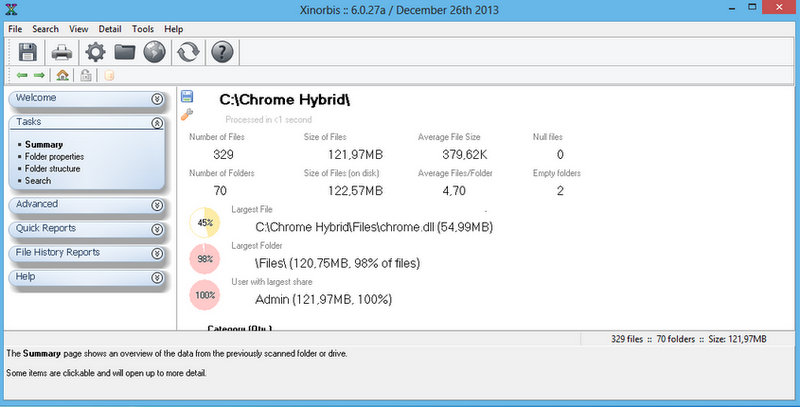This screenshot has height=407, width=800.
Task: Close the Xinorbis window
Action: [779, 7]
